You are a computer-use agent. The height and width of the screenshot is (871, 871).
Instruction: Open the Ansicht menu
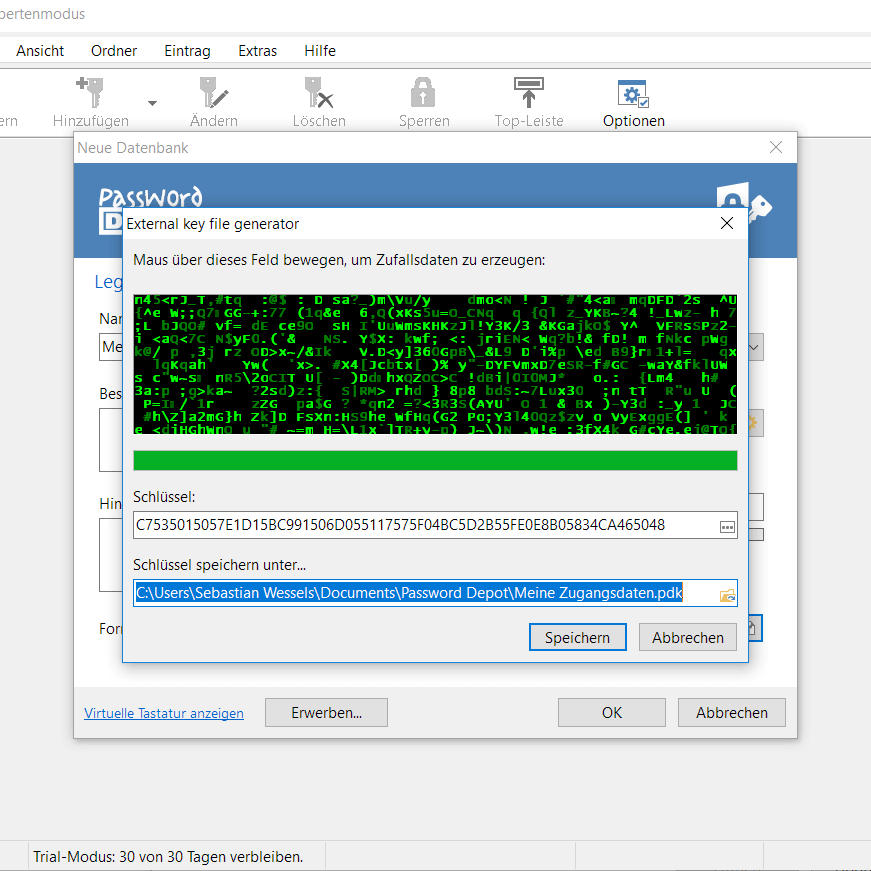[x=40, y=51]
